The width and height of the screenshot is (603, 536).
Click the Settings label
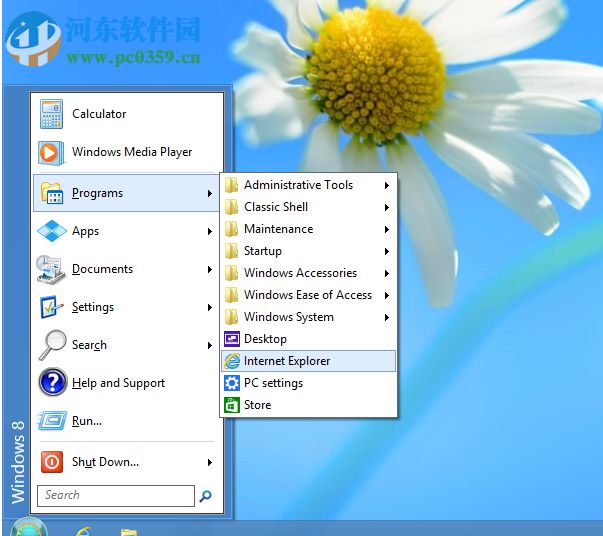click(x=93, y=307)
